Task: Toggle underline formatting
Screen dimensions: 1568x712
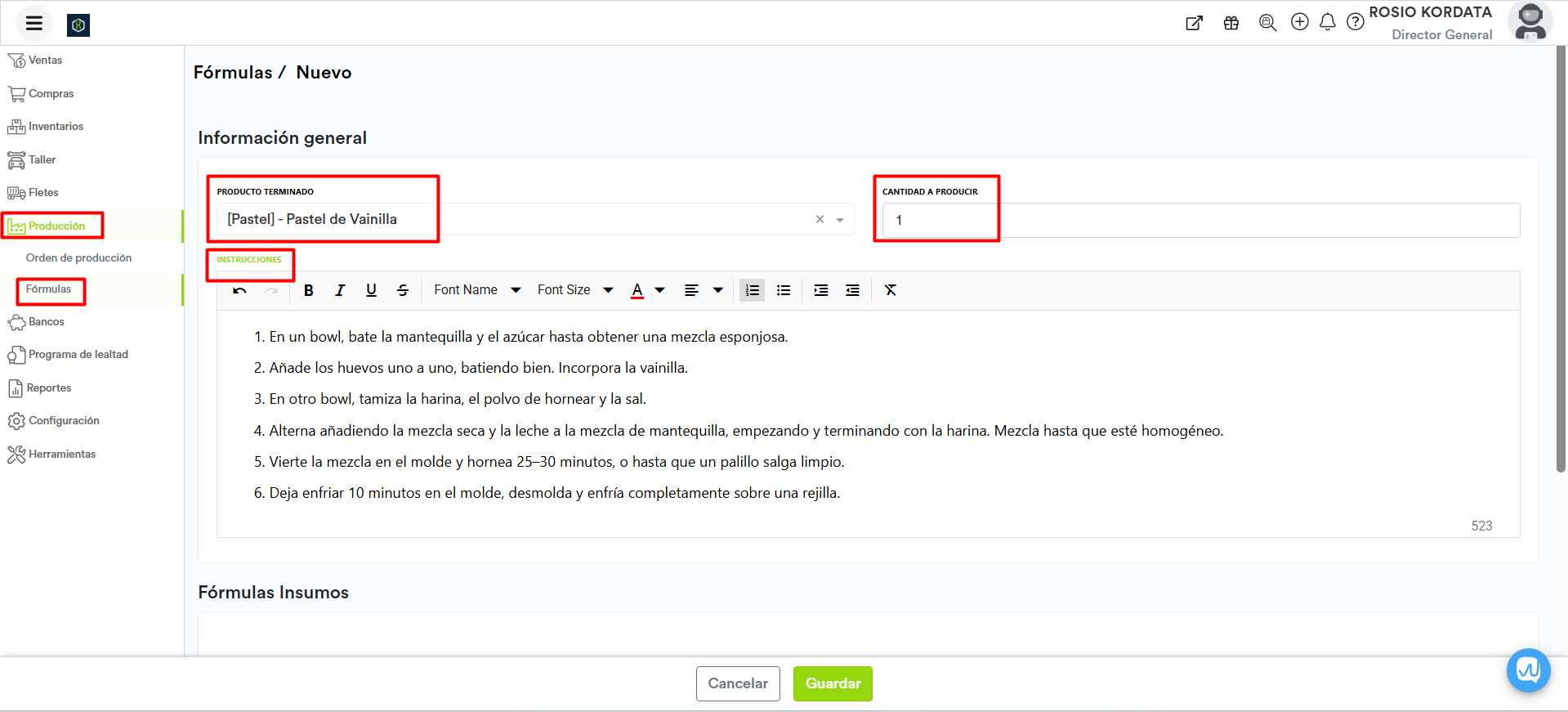Action: pos(371,290)
